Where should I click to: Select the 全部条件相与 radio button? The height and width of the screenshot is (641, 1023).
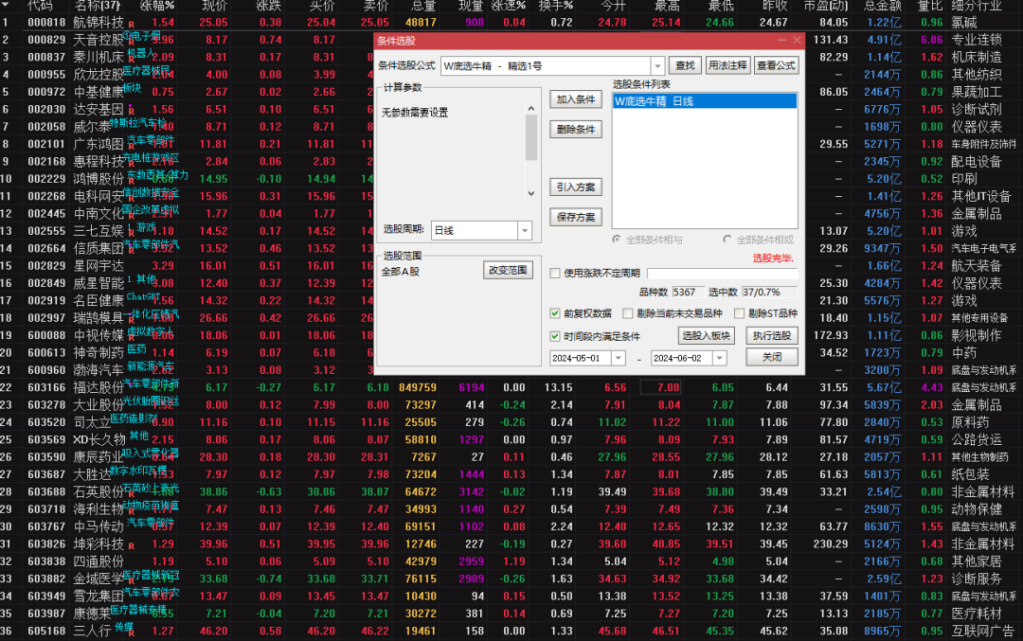(x=617, y=240)
